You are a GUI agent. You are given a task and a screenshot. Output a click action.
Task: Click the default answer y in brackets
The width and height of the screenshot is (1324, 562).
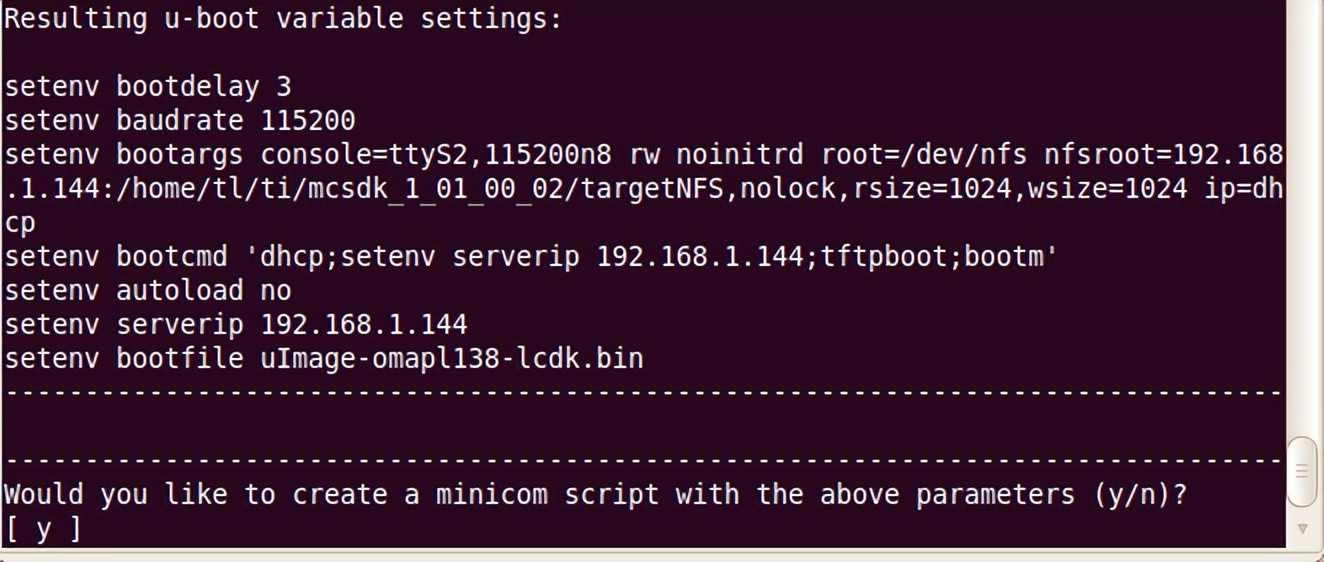(x=43, y=529)
